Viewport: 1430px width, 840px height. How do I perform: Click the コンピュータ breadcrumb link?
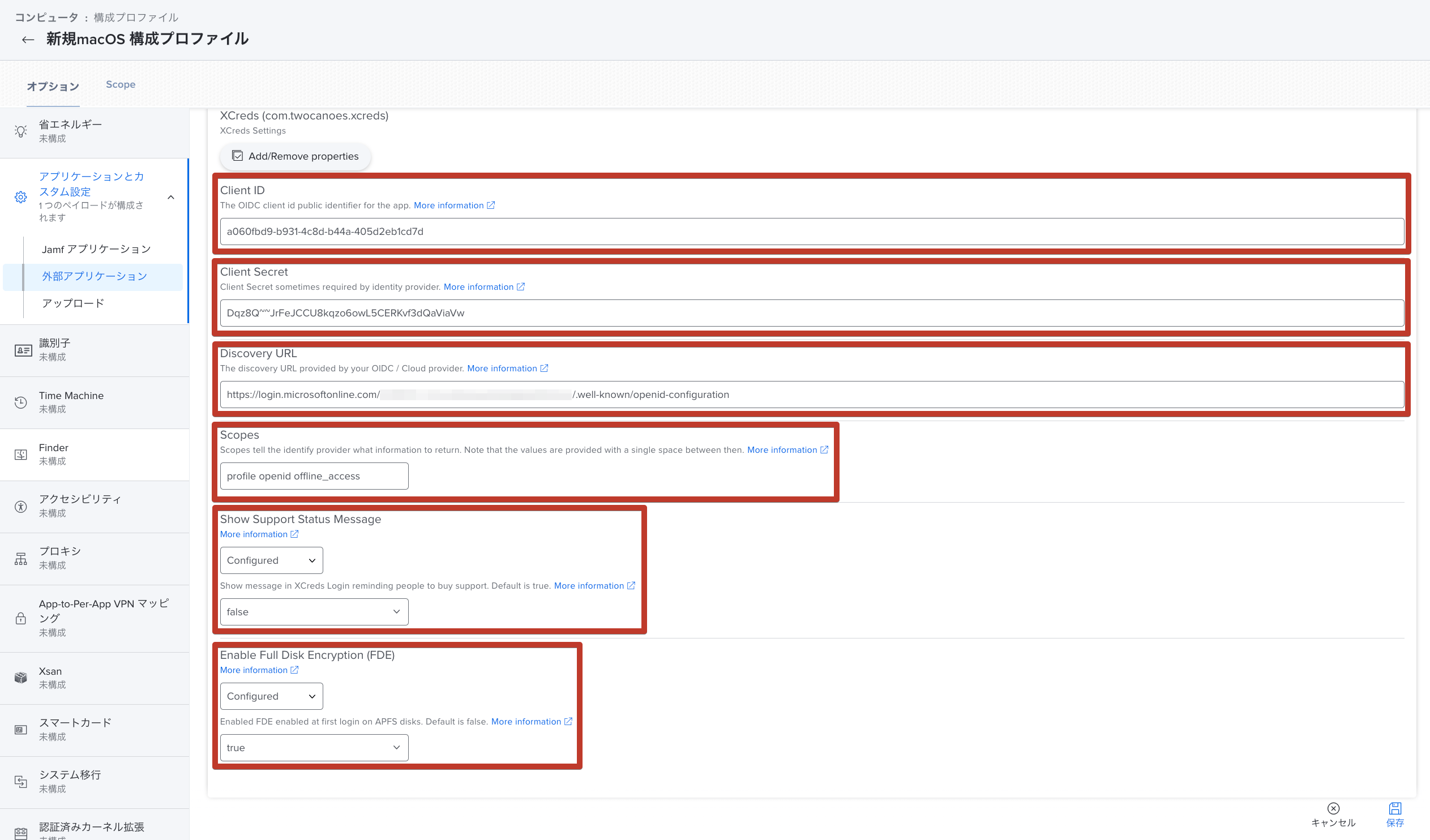click(x=46, y=18)
